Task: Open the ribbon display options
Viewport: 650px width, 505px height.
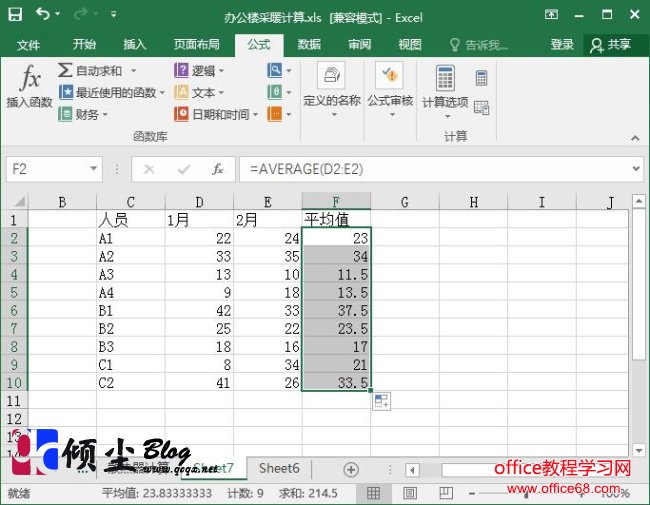Action: pos(551,15)
